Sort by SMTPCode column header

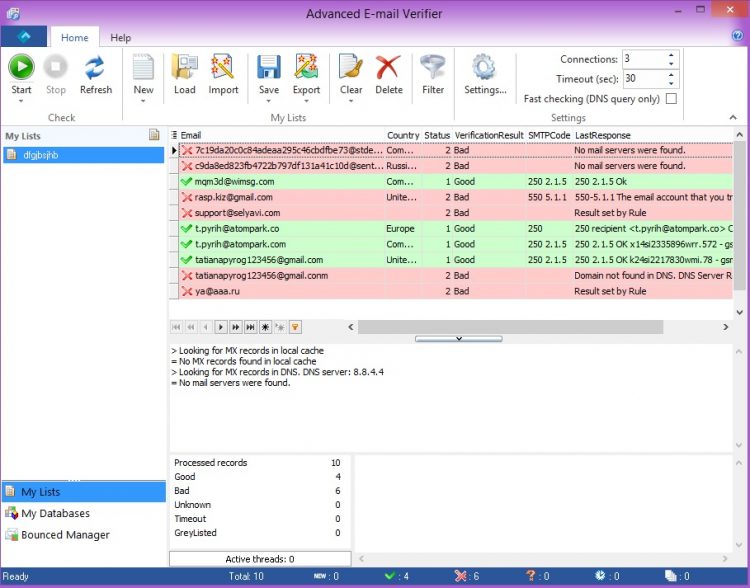[x=549, y=135]
